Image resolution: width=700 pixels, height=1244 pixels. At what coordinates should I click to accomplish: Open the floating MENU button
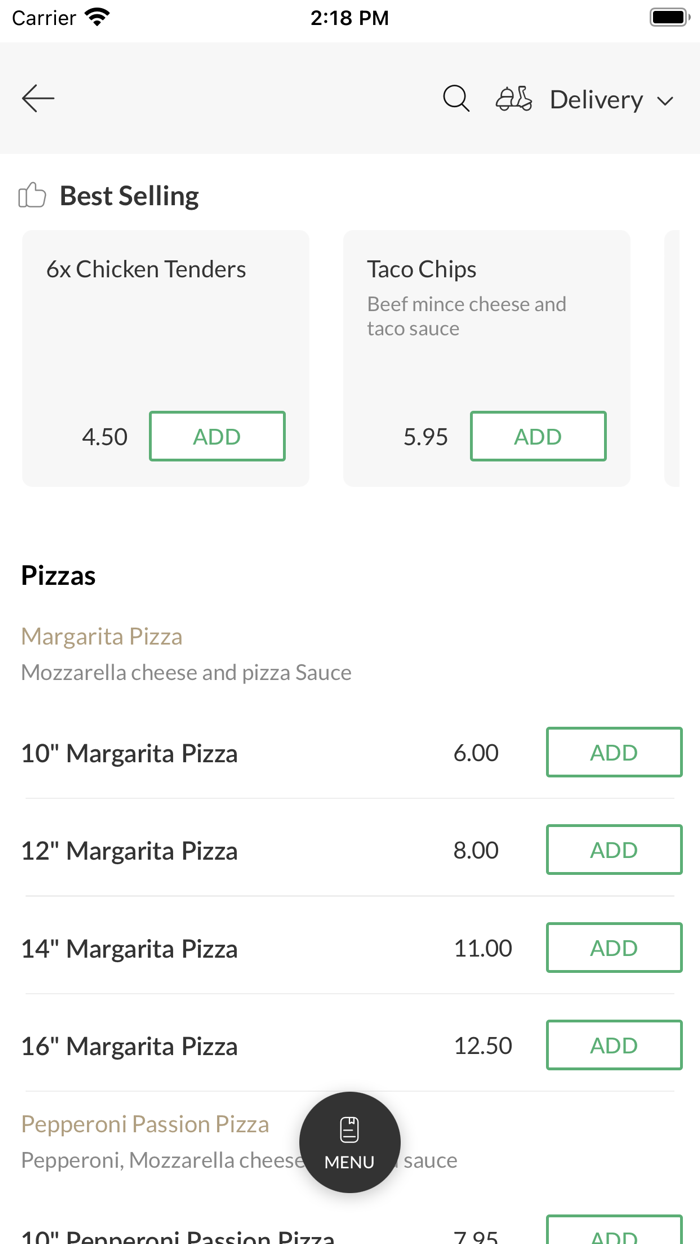pos(350,1142)
